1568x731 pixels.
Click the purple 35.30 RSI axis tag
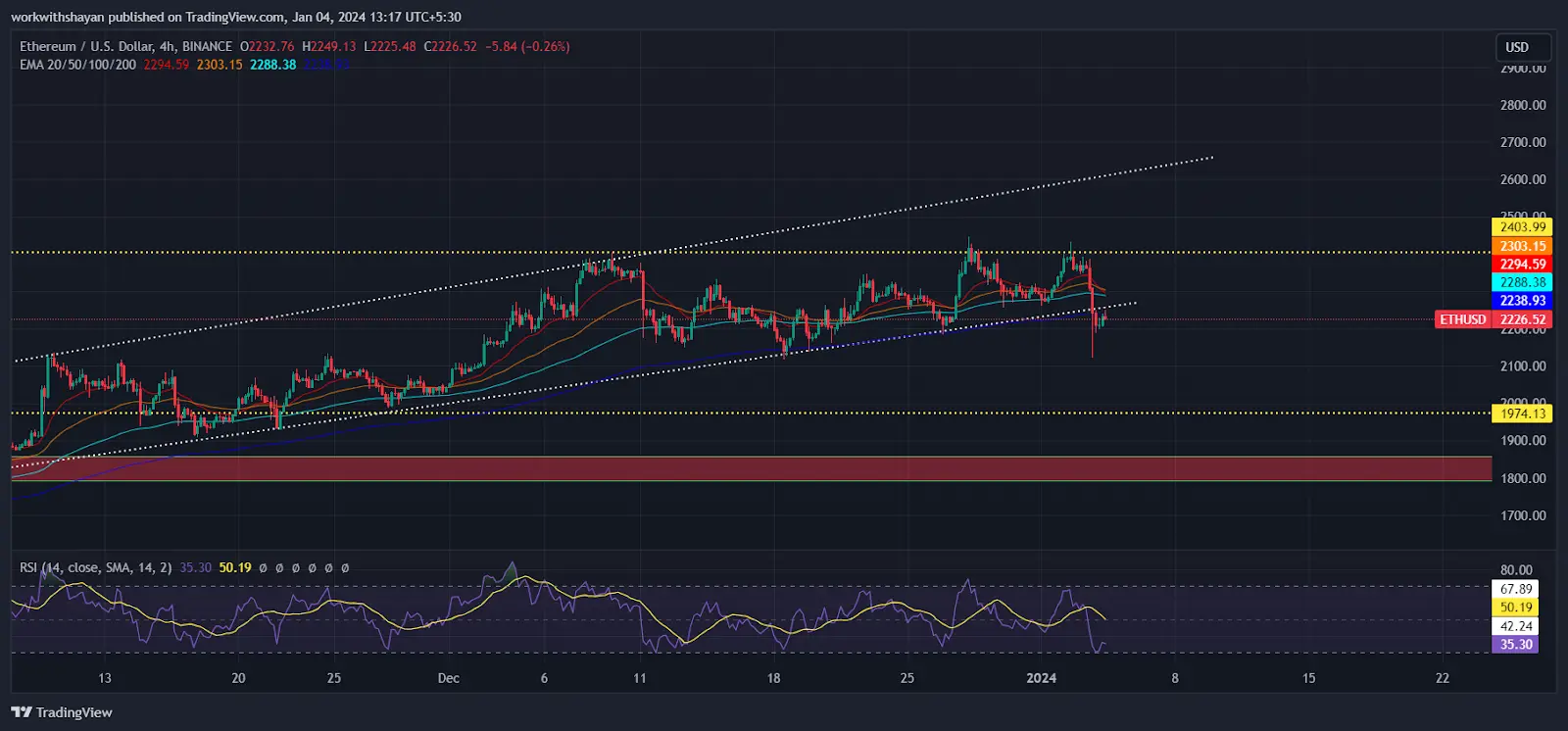[1515, 645]
